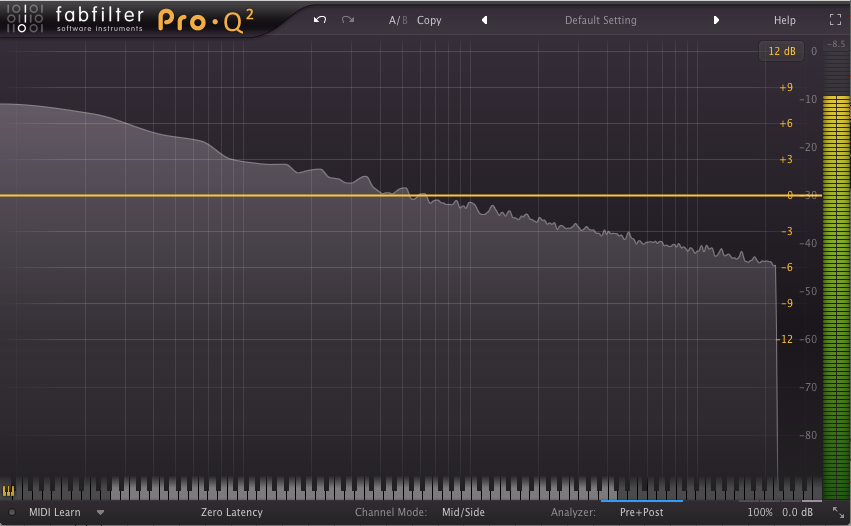
Task: Open the Pre+Post analyzer settings
Action: point(642,512)
